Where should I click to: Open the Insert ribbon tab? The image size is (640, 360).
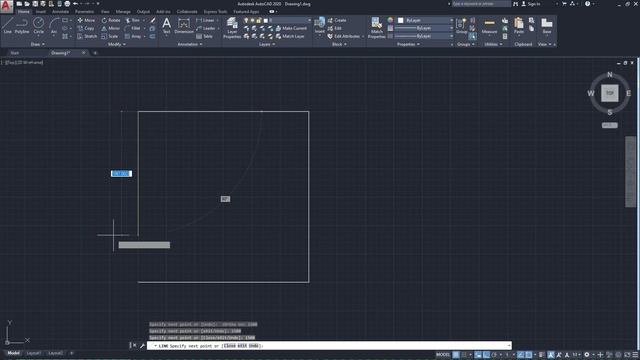[41, 11]
